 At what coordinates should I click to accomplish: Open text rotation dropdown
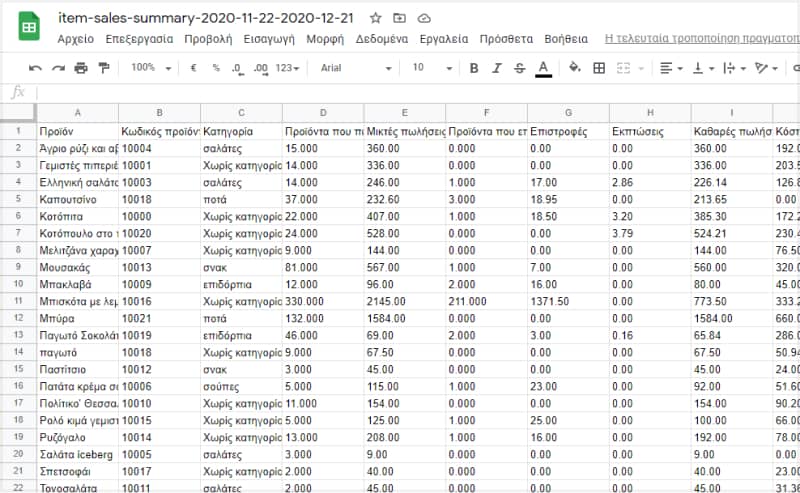(x=766, y=68)
